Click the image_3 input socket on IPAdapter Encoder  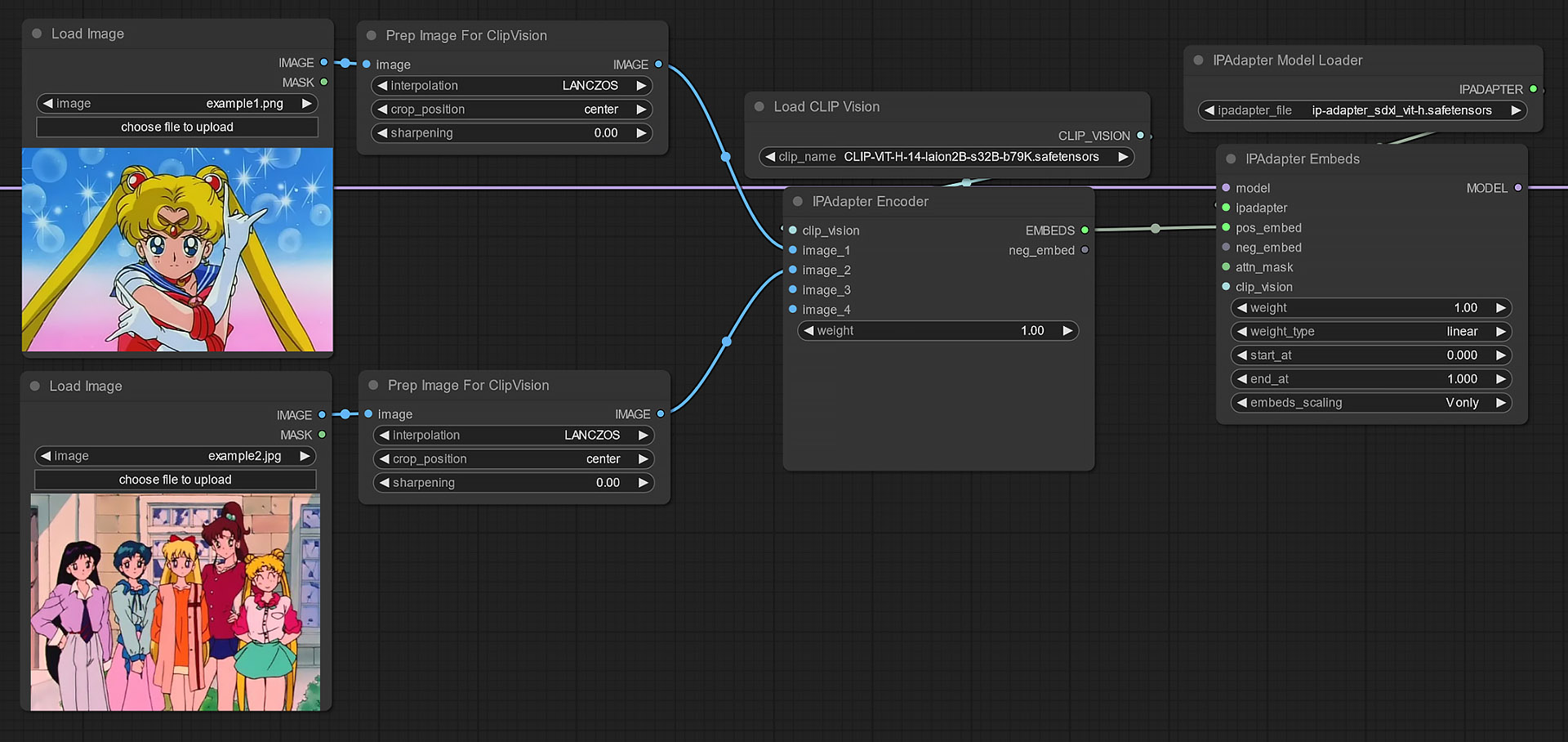[793, 289]
